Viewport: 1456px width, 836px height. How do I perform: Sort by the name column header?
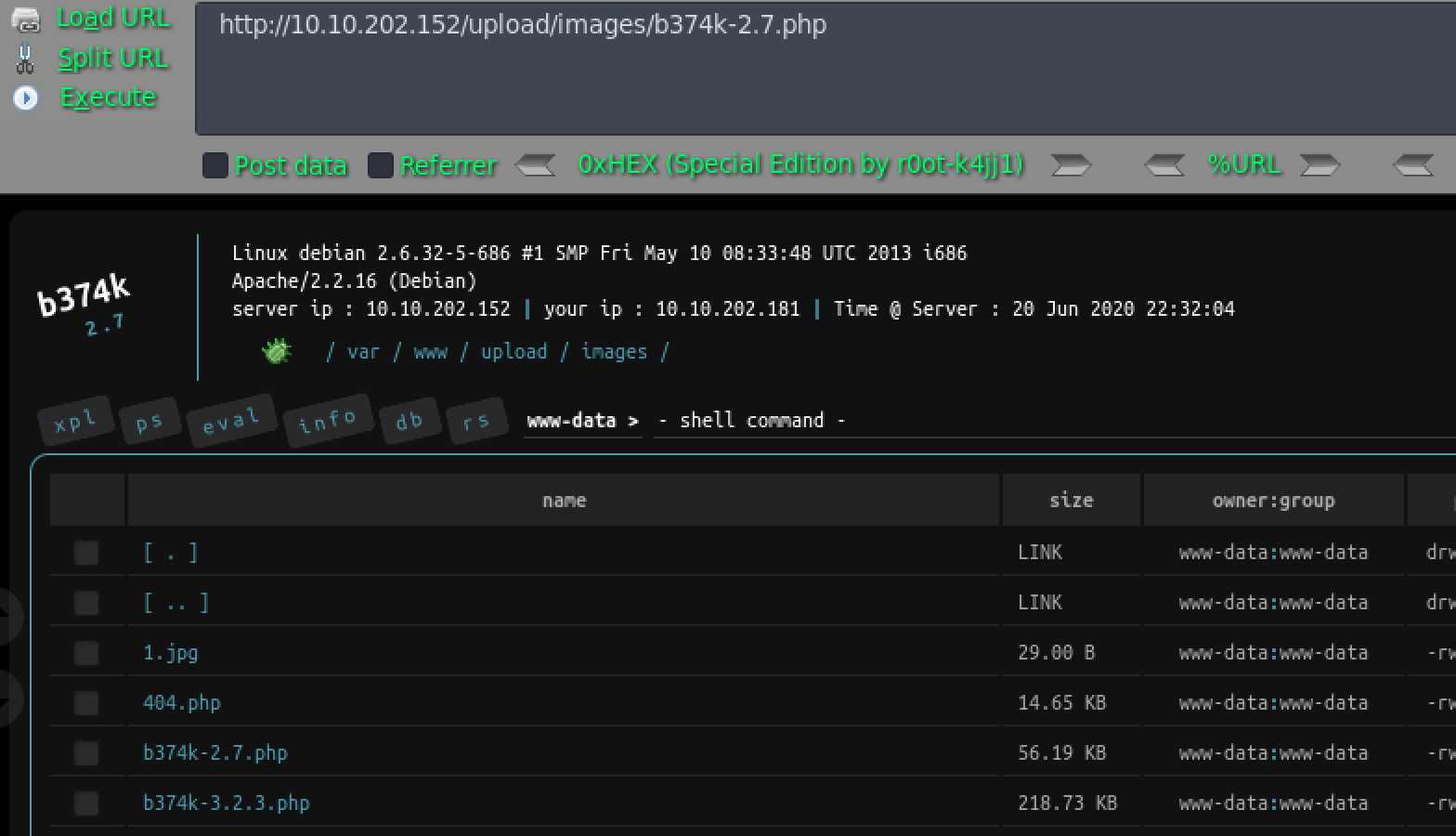click(x=564, y=500)
